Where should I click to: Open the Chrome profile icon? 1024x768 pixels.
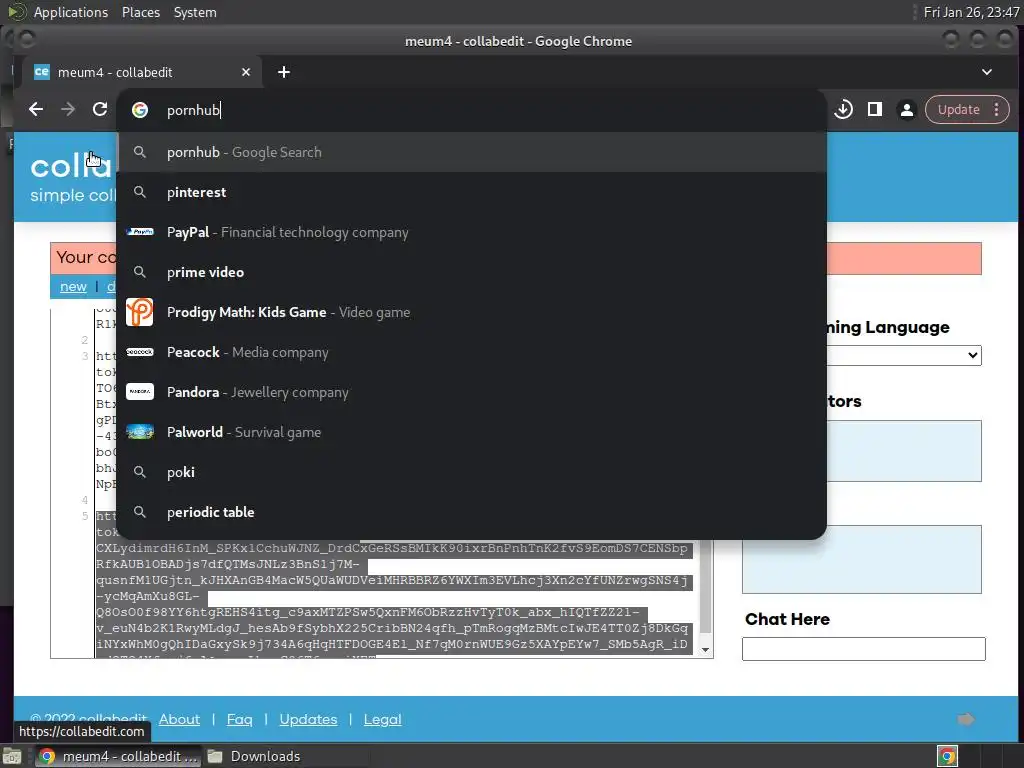[x=906, y=110]
